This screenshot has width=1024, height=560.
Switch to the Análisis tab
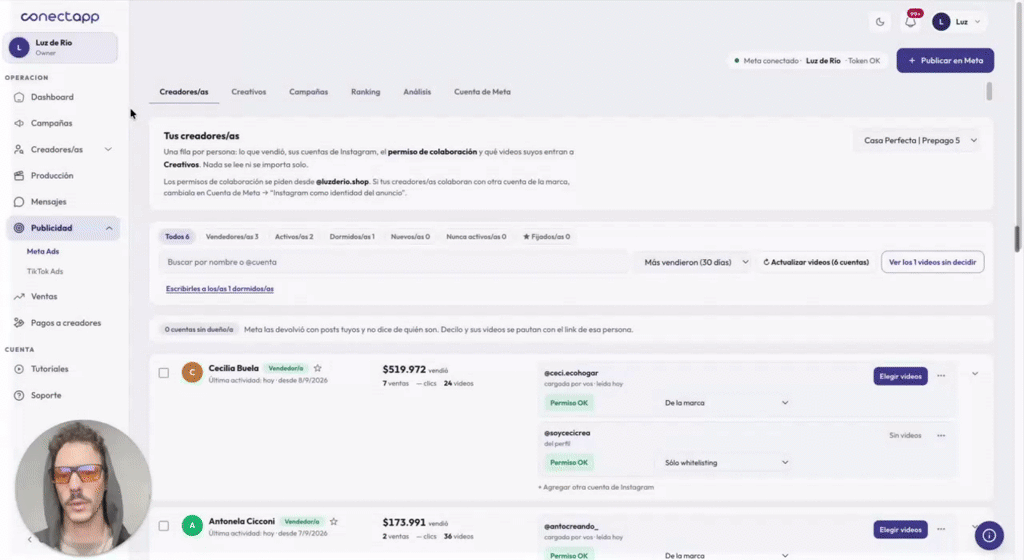coord(417,92)
